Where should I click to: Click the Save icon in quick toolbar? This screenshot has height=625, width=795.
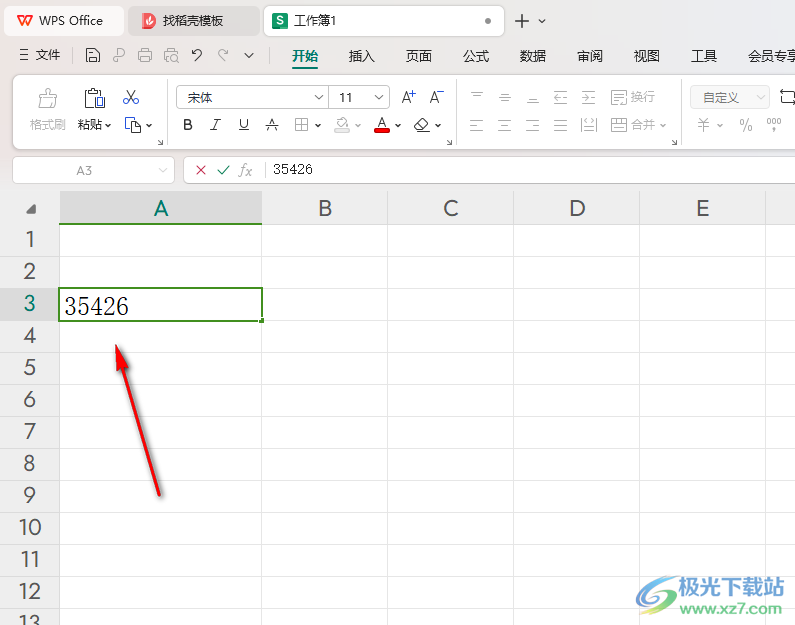click(92, 55)
